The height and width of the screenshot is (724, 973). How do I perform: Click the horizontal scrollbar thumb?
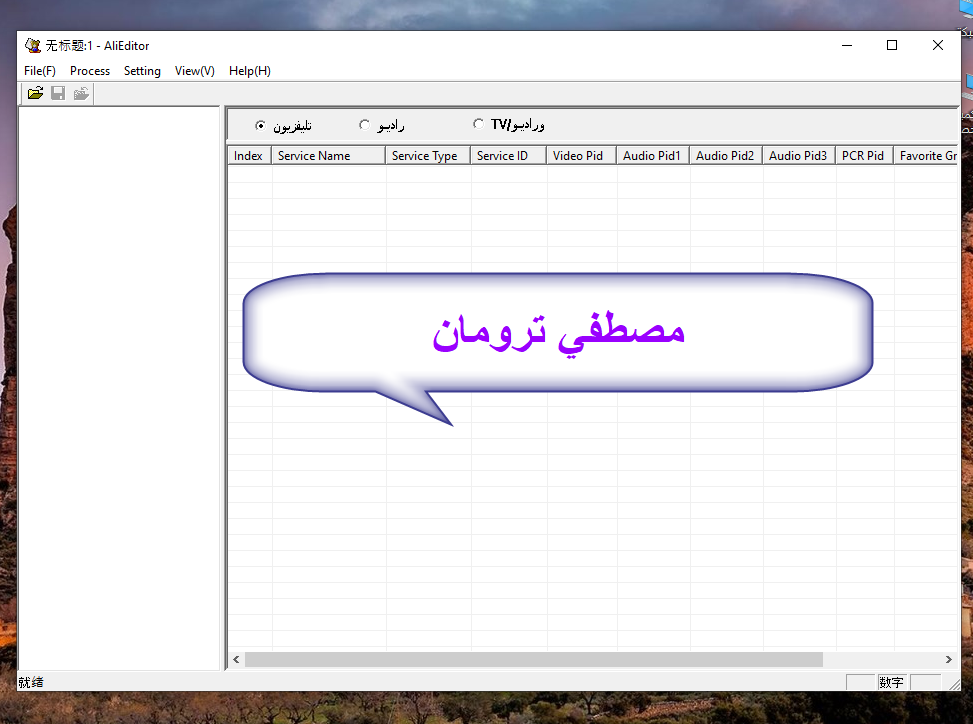533,660
